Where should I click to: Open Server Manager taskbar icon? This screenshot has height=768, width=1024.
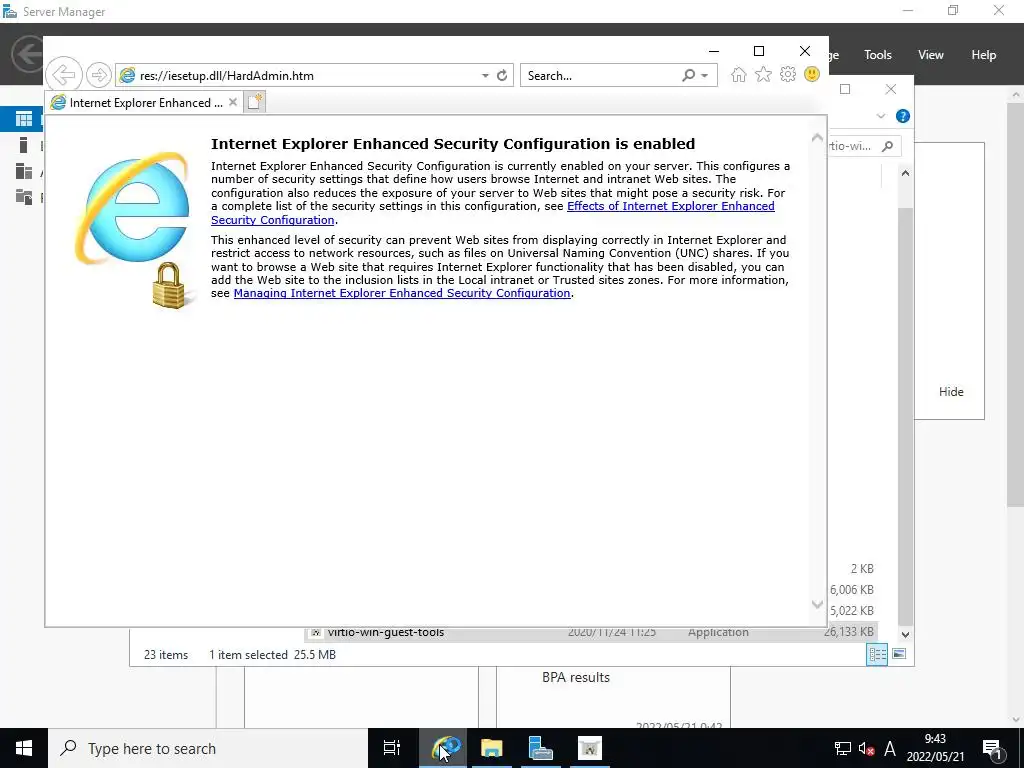(541, 748)
